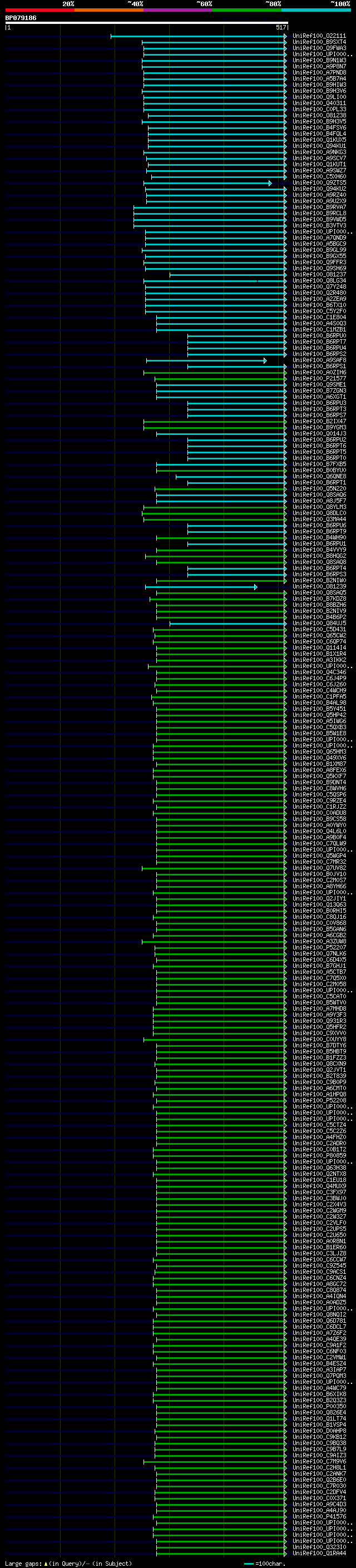The width and height of the screenshot is (356, 1568).
Task: Open hit UniRef100_B9N1W3
Action: [319, 60]
